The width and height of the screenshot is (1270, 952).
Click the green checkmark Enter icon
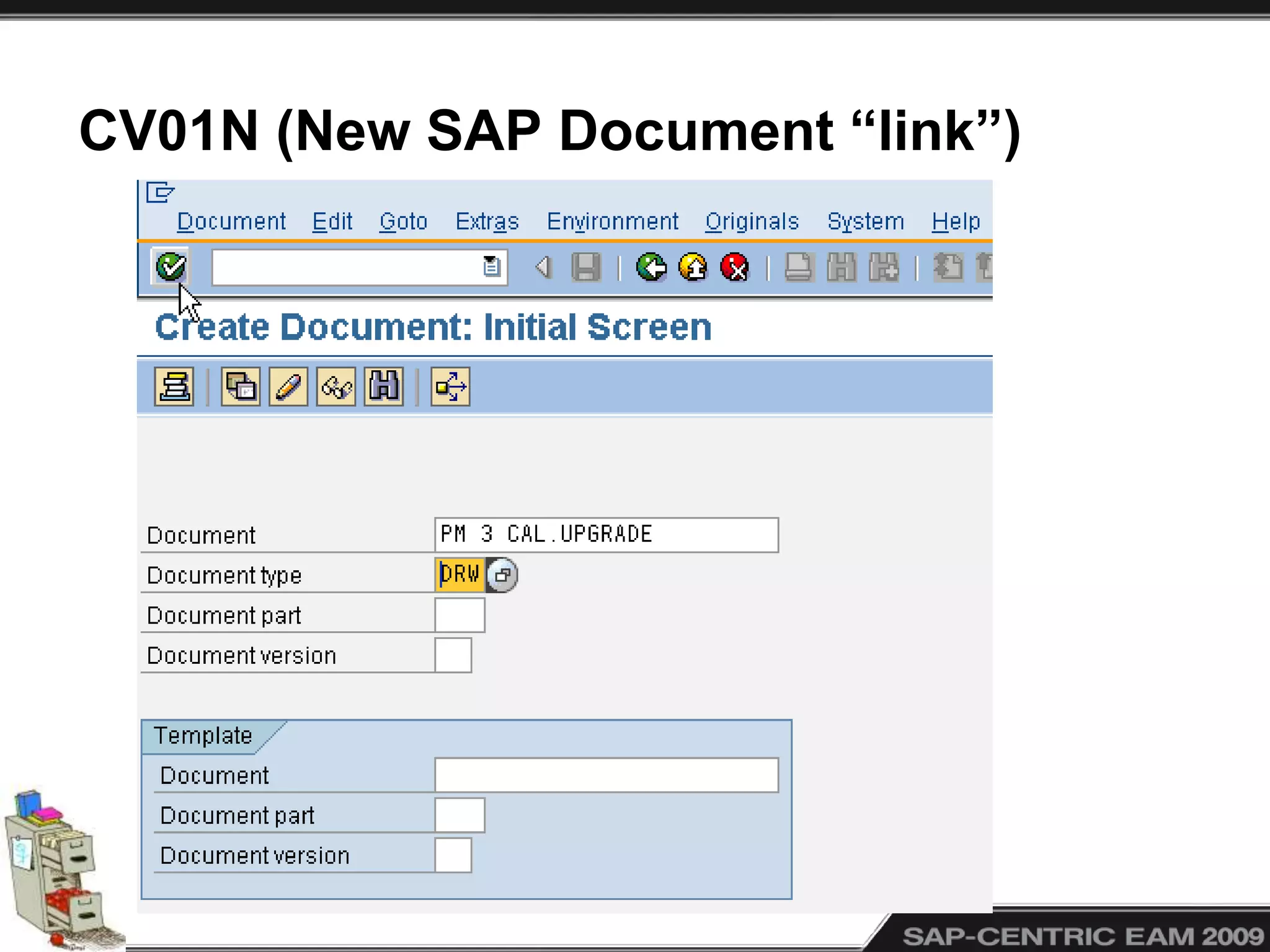click(x=171, y=267)
